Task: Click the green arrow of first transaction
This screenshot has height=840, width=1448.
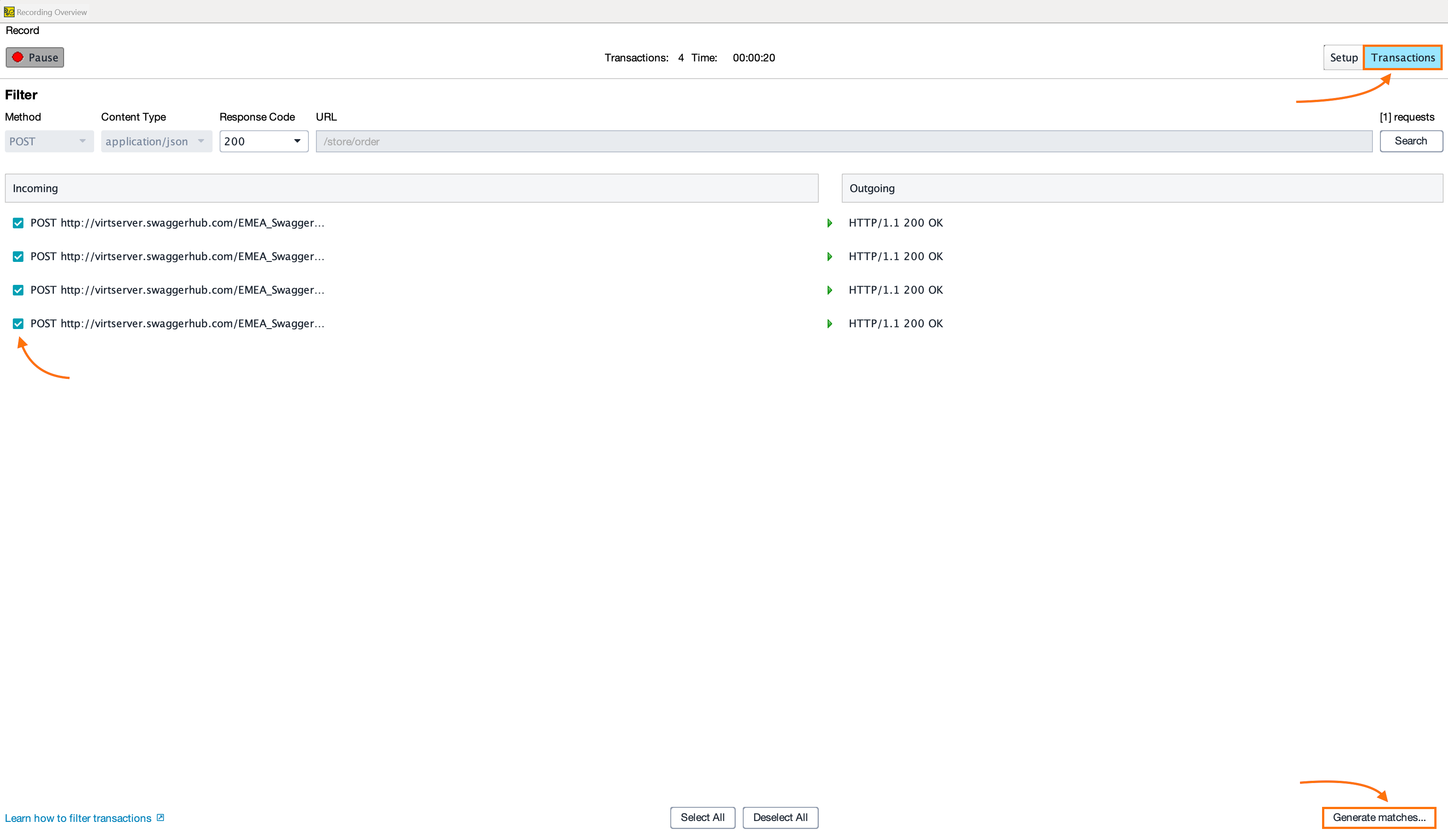Action: pos(829,223)
